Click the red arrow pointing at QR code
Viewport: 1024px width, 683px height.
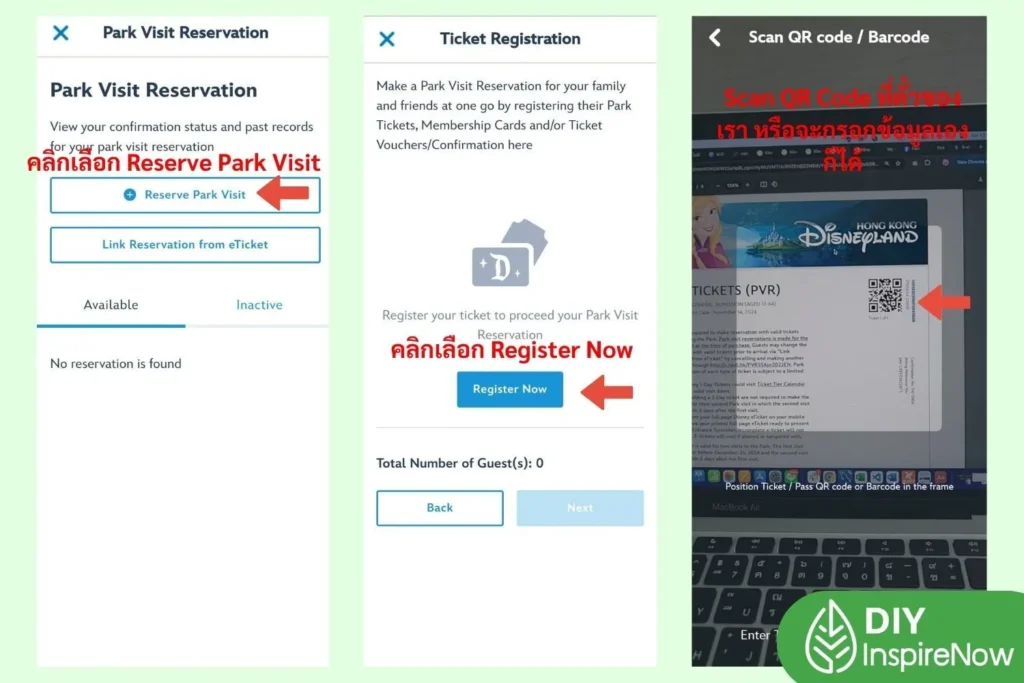(944, 302)
